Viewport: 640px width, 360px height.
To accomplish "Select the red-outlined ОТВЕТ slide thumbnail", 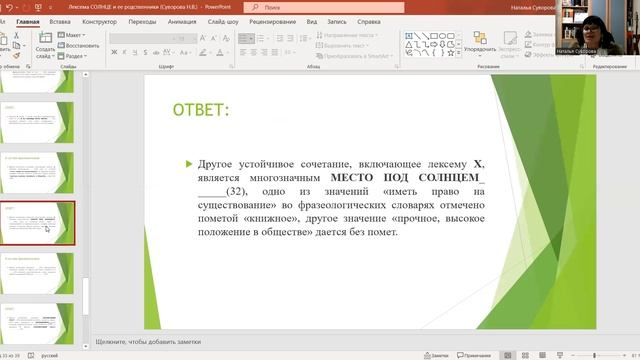I will (38, 223).
